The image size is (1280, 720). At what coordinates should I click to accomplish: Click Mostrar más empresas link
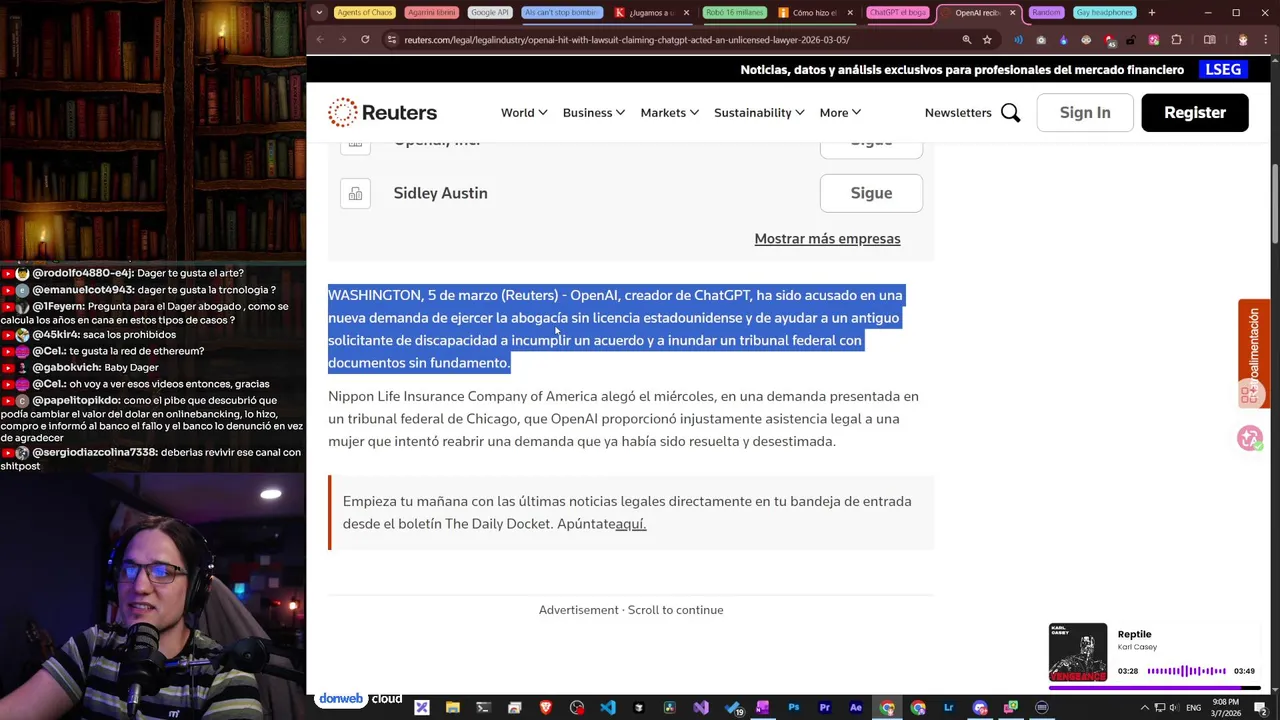click(x=827, y=239)
